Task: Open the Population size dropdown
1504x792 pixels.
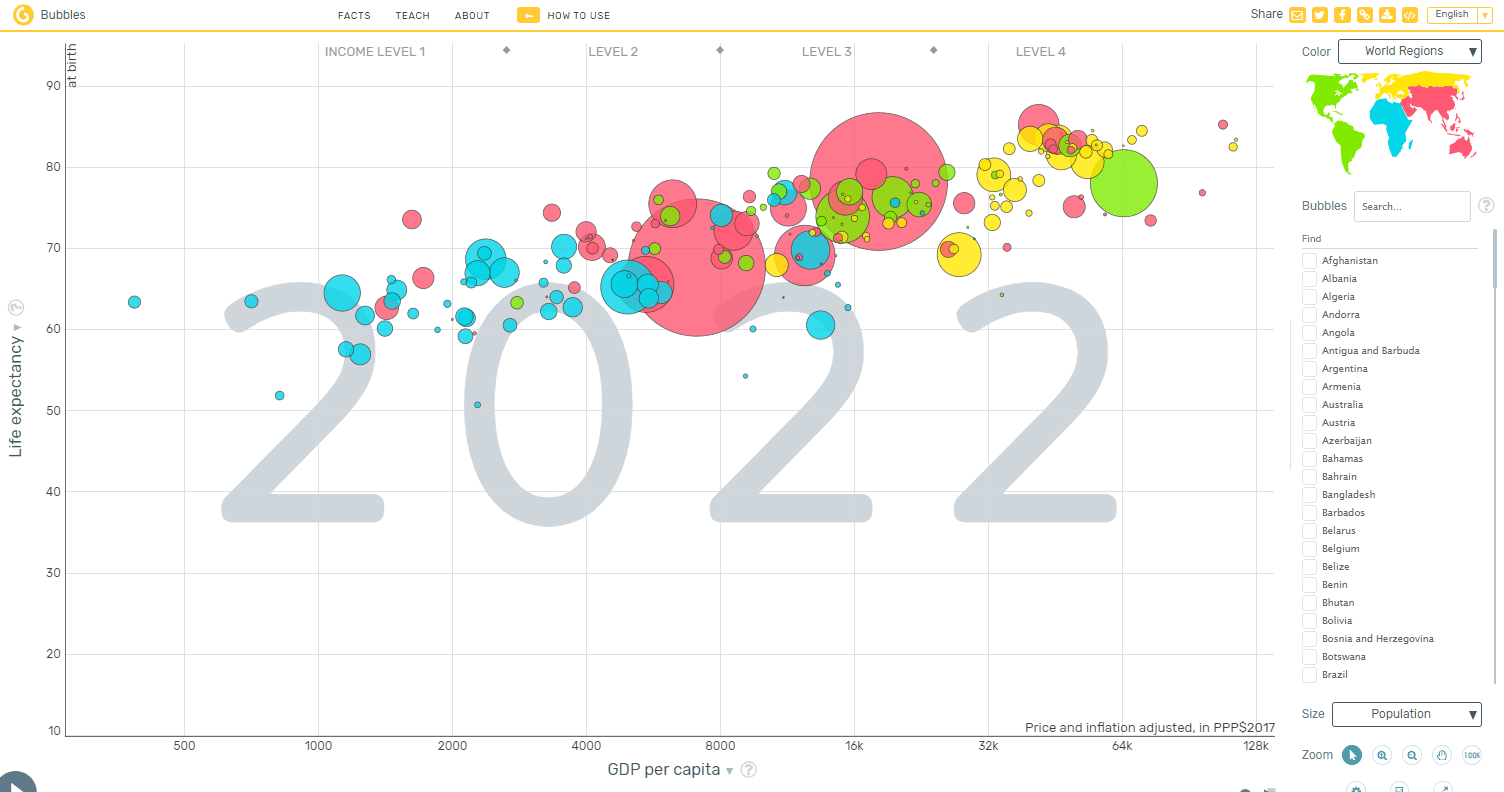Action: click(x=1407, y=714)
